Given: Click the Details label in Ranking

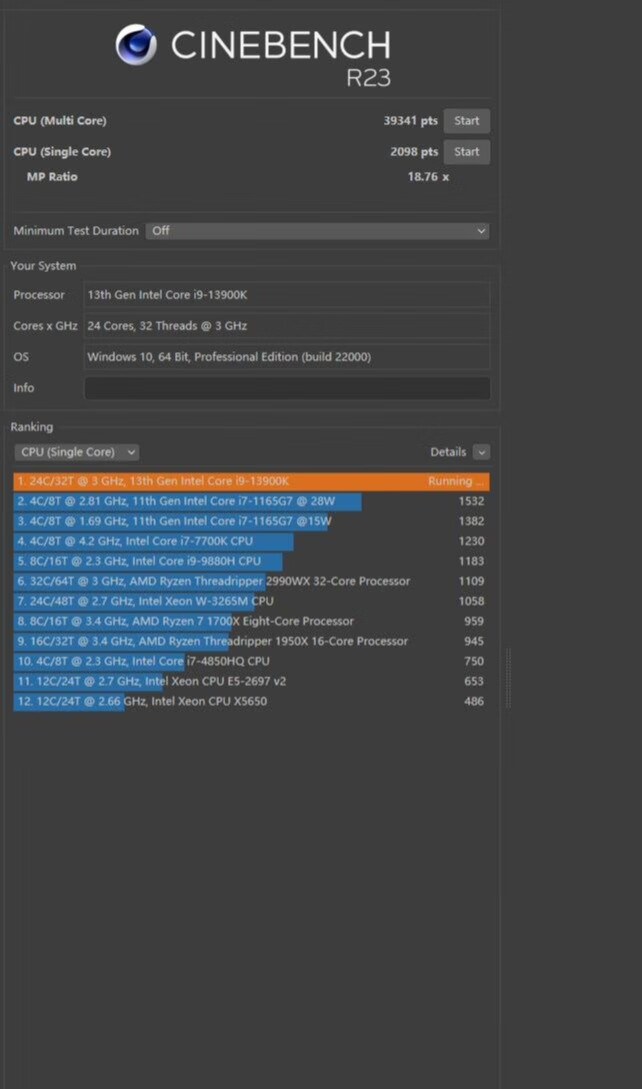Looking at the screenshot, I should point(448,452).
